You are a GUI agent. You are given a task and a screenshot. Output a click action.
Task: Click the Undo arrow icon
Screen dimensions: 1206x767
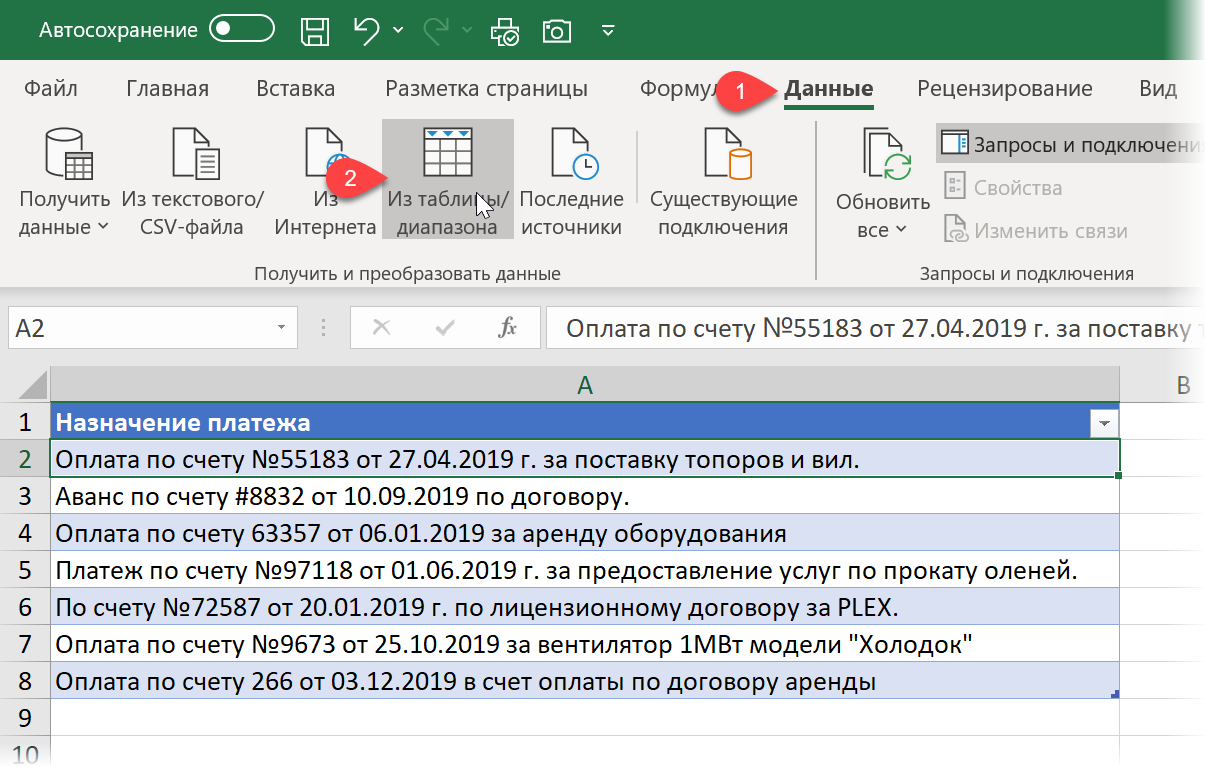pyautogui.click(x=367, y=31)
